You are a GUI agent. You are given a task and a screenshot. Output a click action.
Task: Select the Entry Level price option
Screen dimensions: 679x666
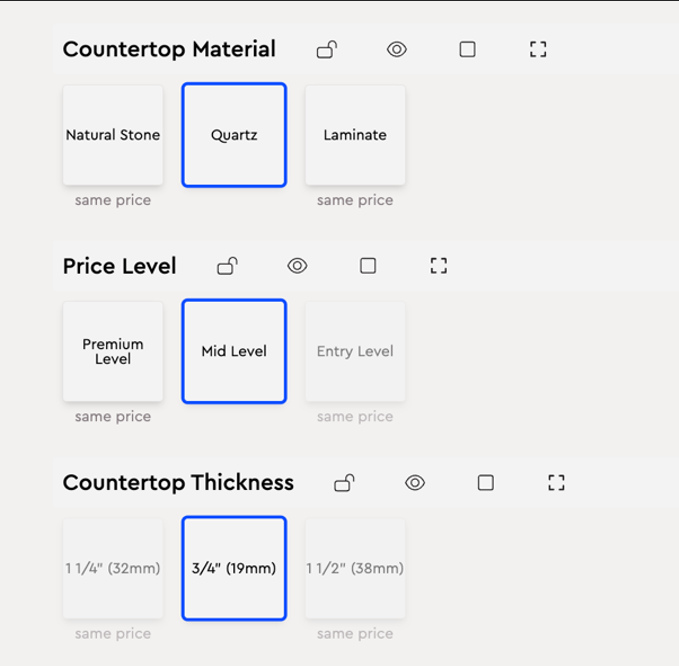[355, 351]
